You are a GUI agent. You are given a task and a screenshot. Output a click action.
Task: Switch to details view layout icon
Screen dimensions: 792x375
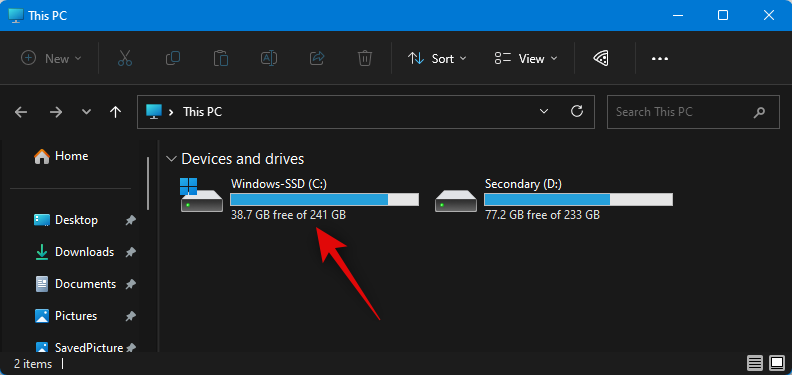tap(755, 363)
